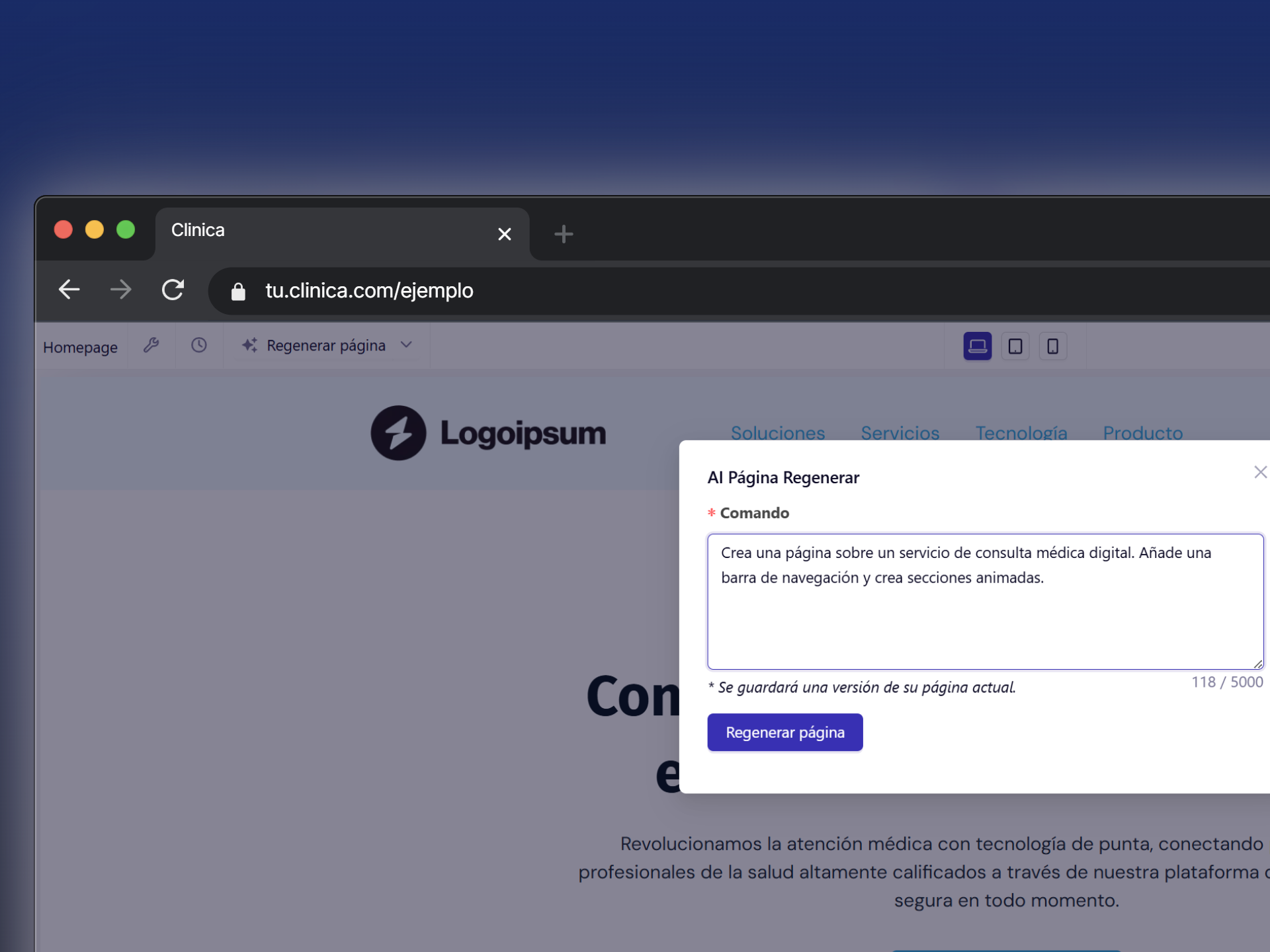This screenshot has width=1270, height=952.
Task: Click the browser back arrow
Action: click(69, 290)
